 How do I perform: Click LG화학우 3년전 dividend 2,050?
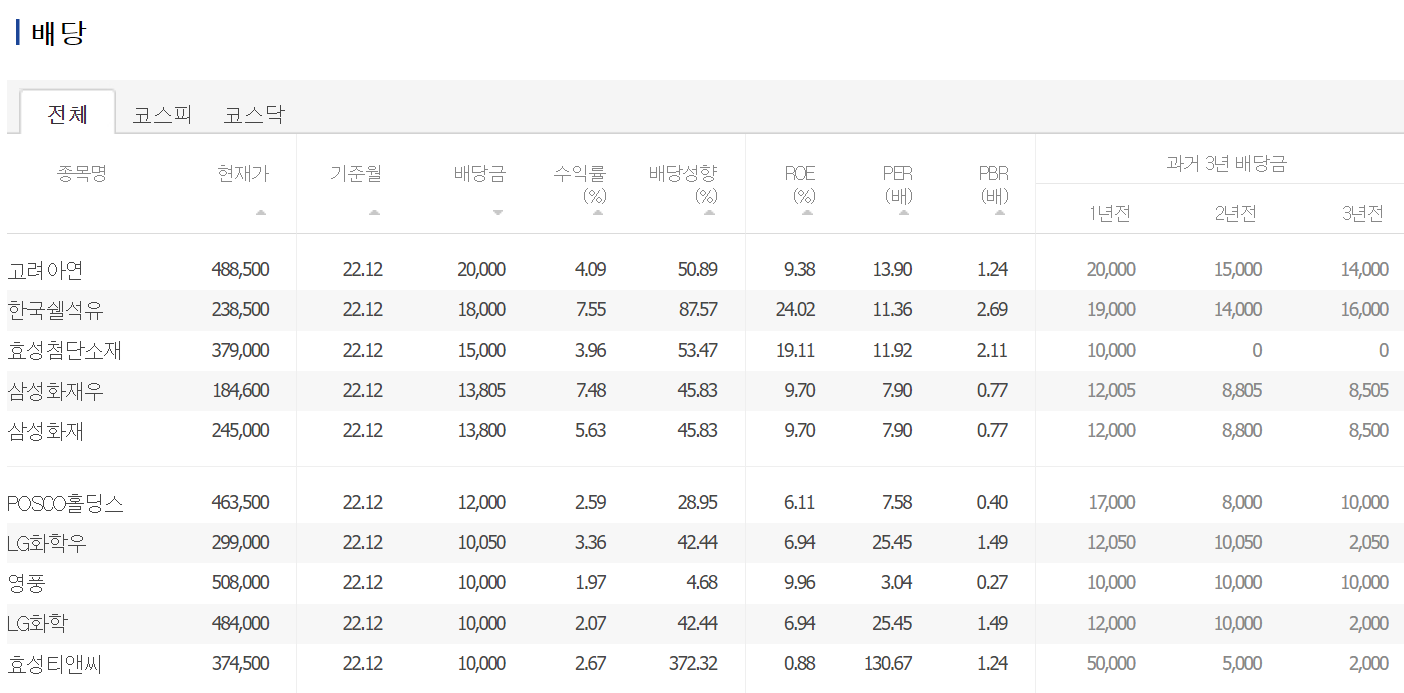point(1369,543)
